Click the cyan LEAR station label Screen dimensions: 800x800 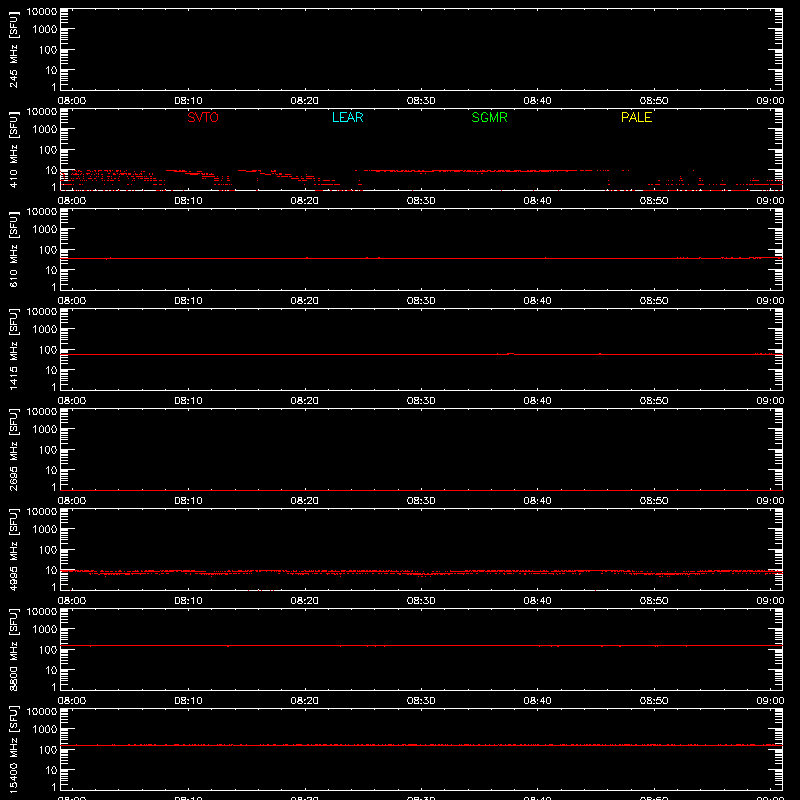click(x=347, y=117)
